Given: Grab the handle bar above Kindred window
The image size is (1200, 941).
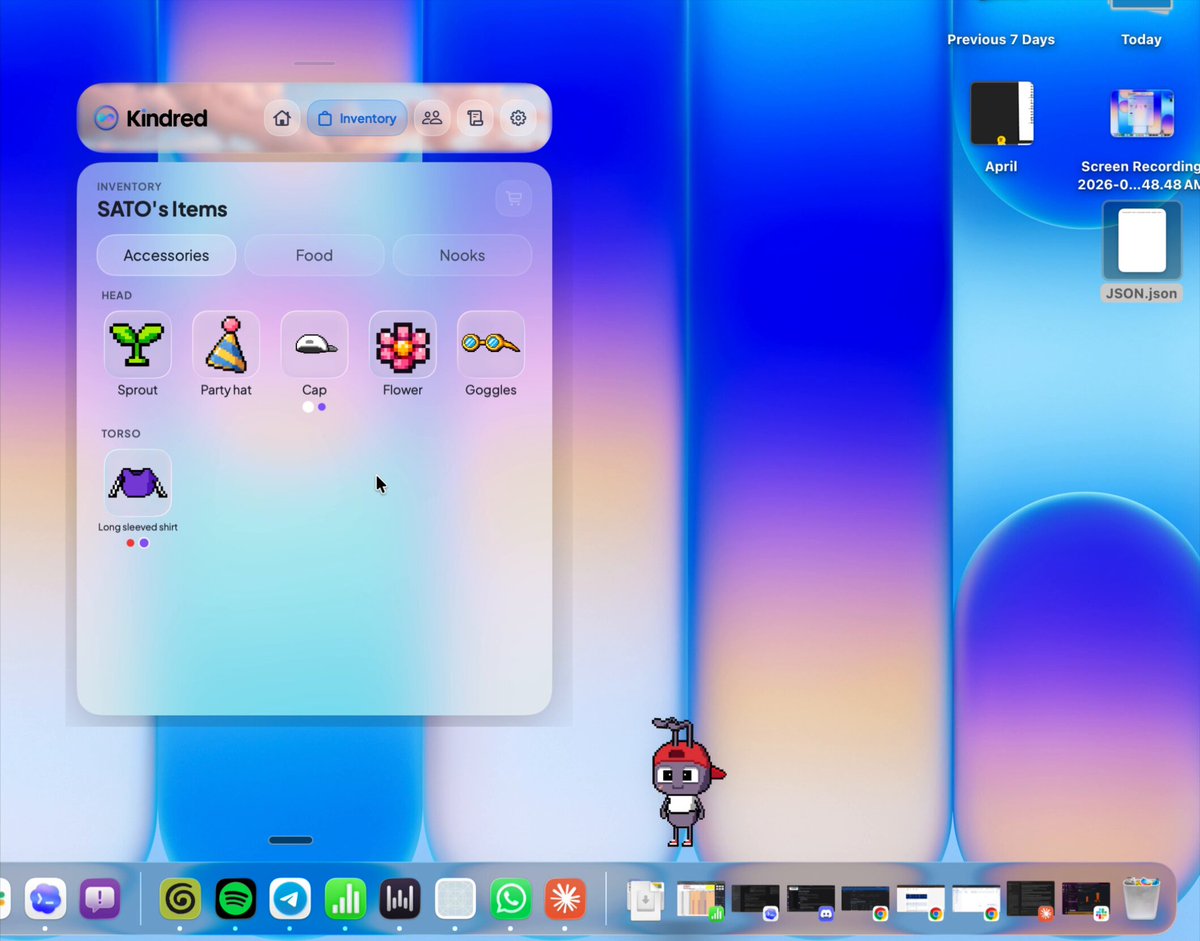Looking at the screenshot, I should (x=314, y=64).
